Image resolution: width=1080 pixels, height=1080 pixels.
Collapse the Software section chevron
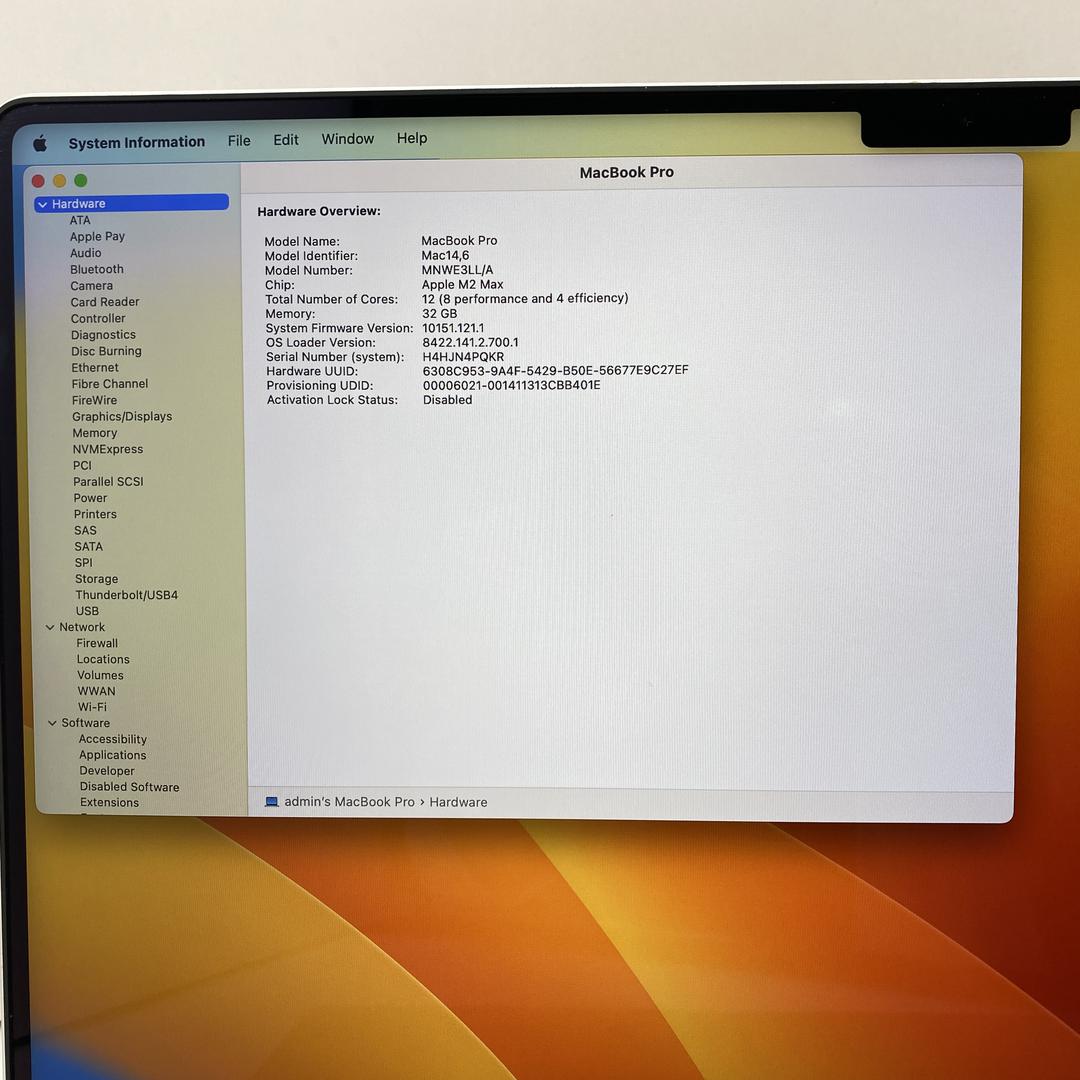pyautogui.click(x=52, y=723)
